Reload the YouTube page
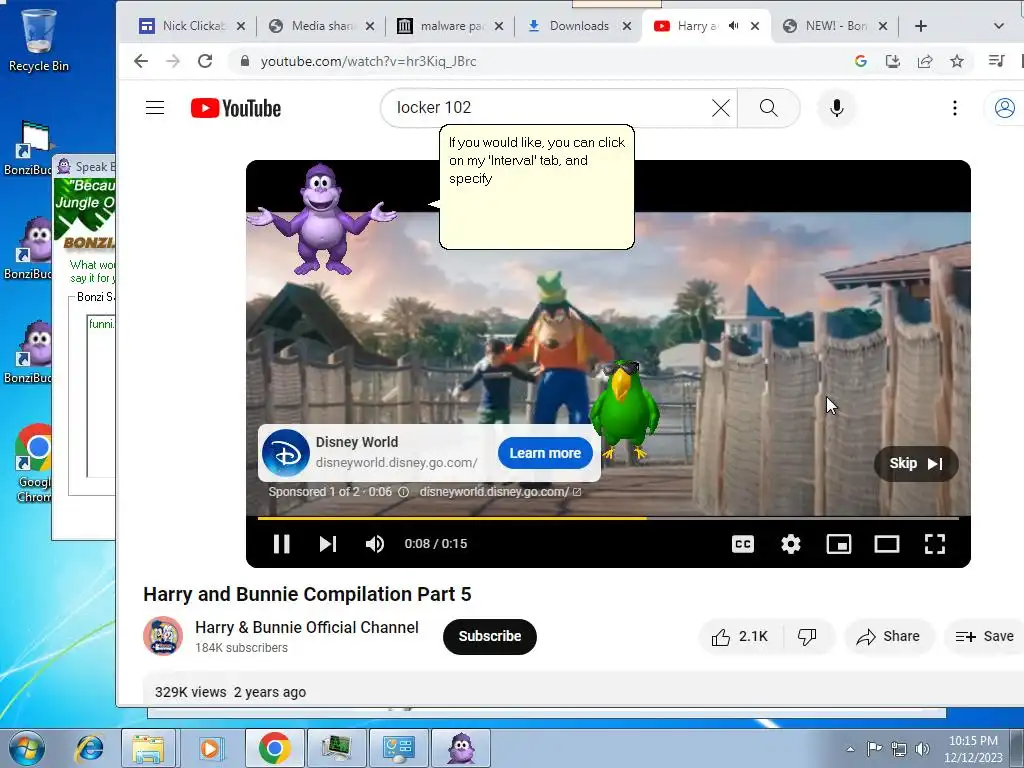Image resolution: width=1024 pixels, height=768 pixels. click(205, 61)
